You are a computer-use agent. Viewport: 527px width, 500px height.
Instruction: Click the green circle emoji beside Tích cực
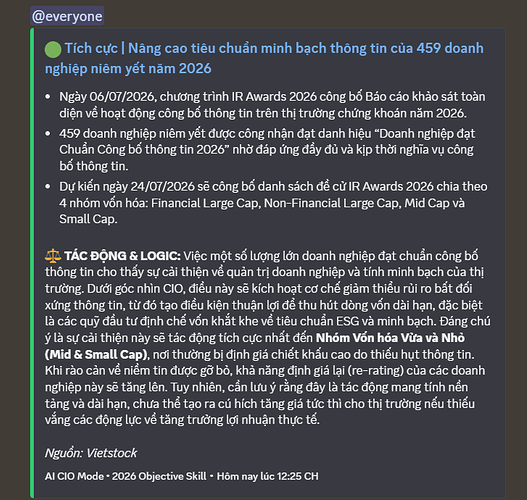53,49
